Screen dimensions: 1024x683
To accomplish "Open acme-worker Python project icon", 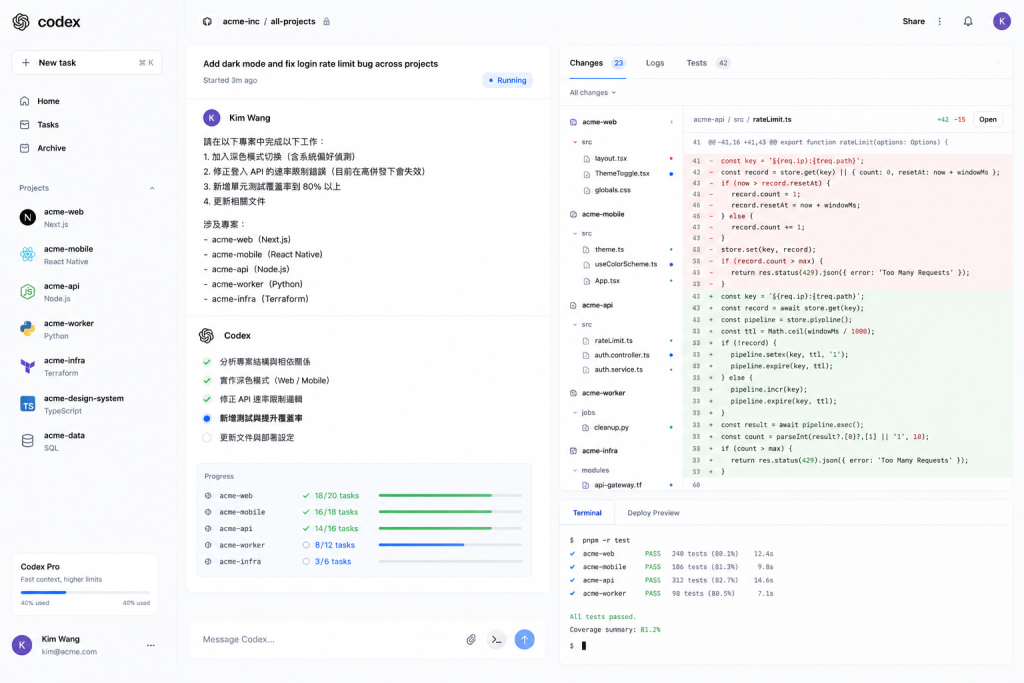I will coord(27,329).
